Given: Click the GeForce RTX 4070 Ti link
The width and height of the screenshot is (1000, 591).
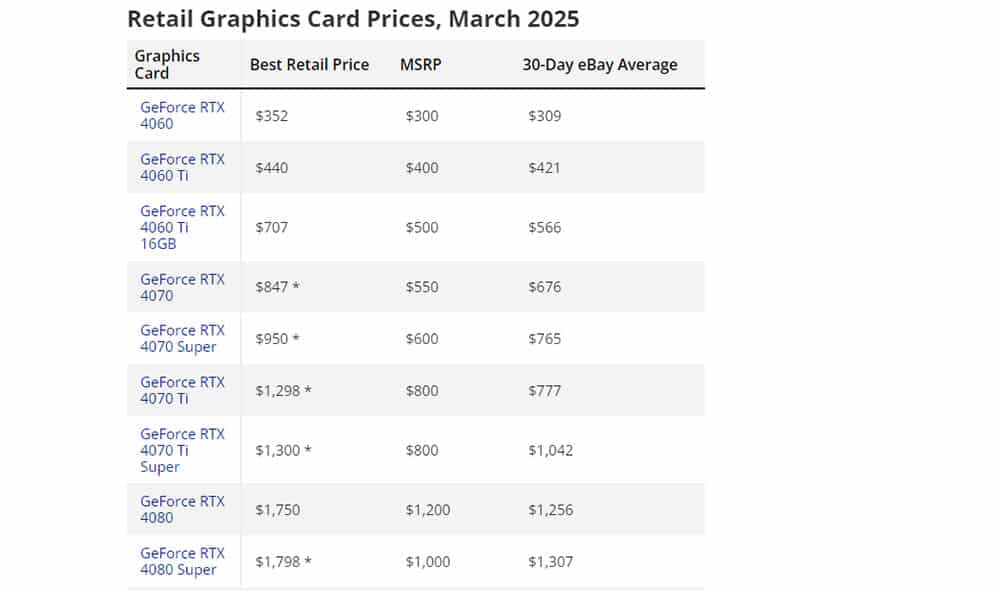Looking at the screenshot, I should click(182, 390).
